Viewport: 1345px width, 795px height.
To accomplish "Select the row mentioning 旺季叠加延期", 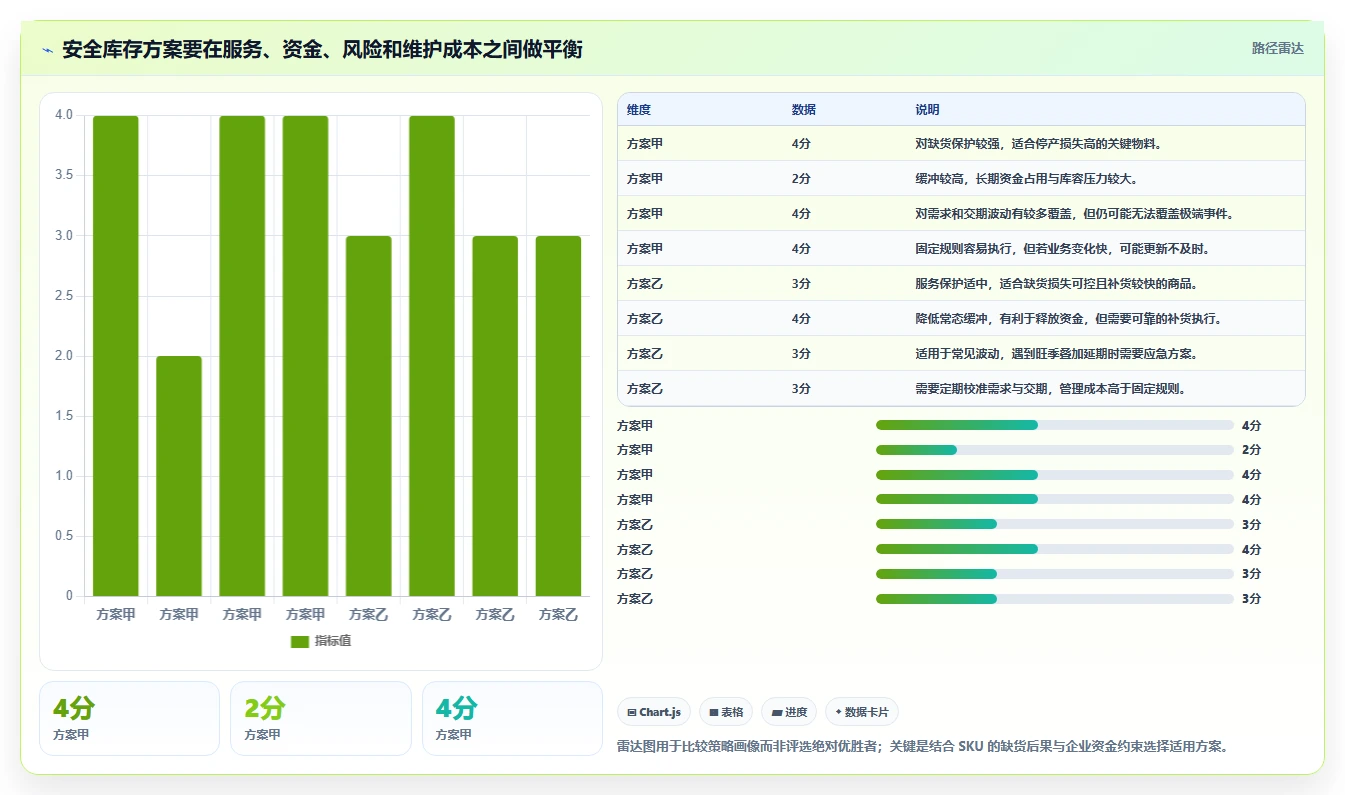I will click(x=961, y=353).
